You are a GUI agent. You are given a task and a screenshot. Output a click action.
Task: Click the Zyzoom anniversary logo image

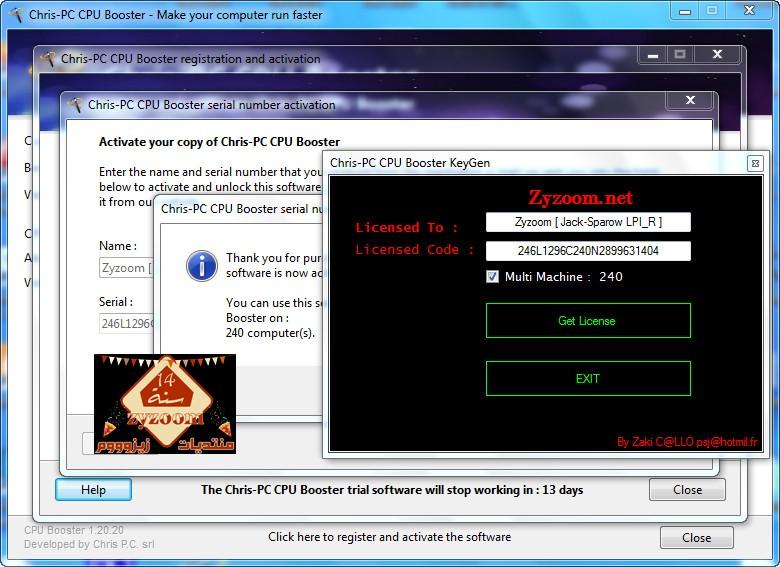[x=165, y=404]
